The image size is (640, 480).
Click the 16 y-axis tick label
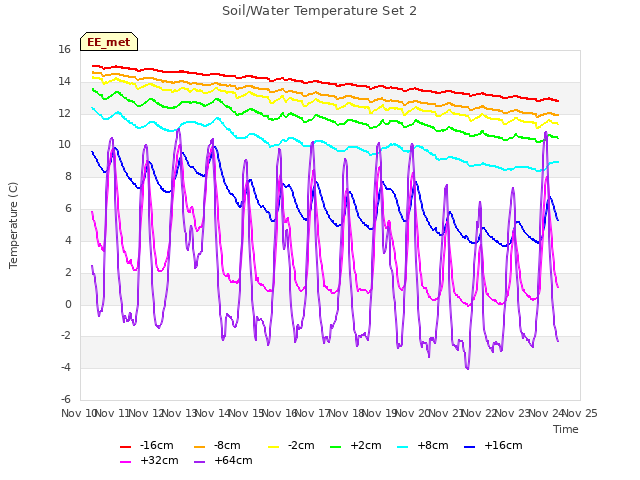click(x=64, y=49)
